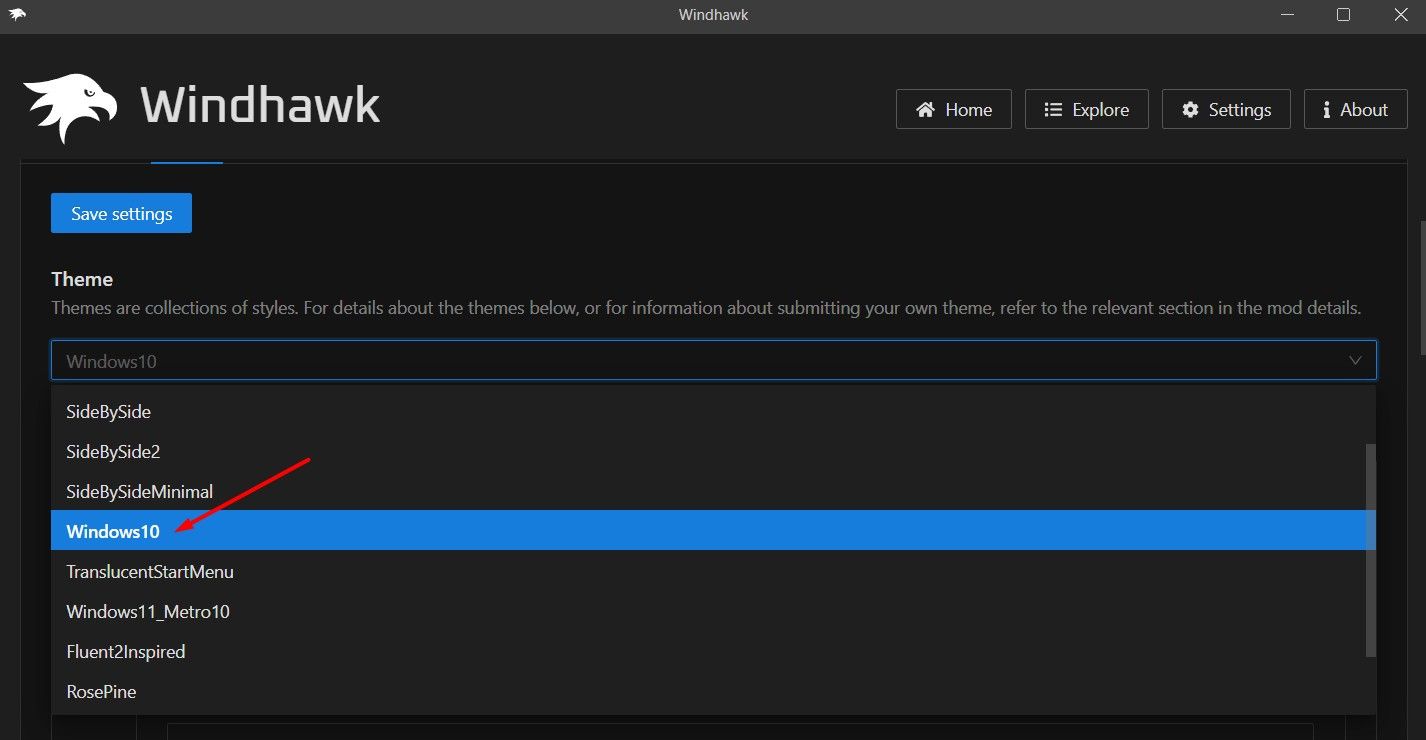Close the Windhawk window
Viewport: 1426px width, 740px height.
point(1400,15)
